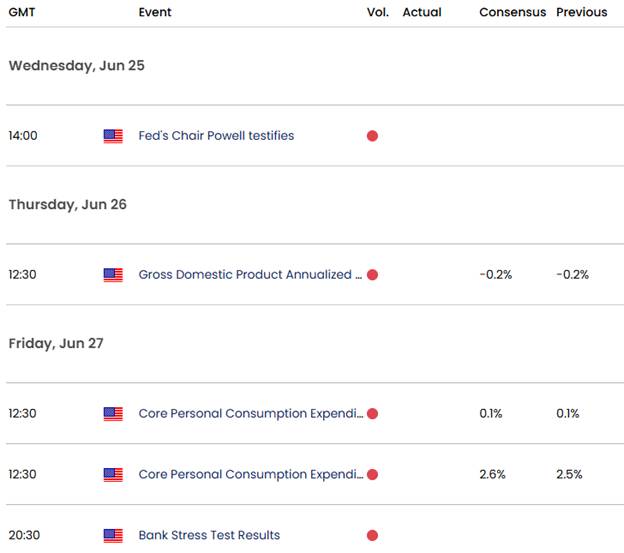
Task: Open Bank Stress Test Results event
Action: pos(209,535)
